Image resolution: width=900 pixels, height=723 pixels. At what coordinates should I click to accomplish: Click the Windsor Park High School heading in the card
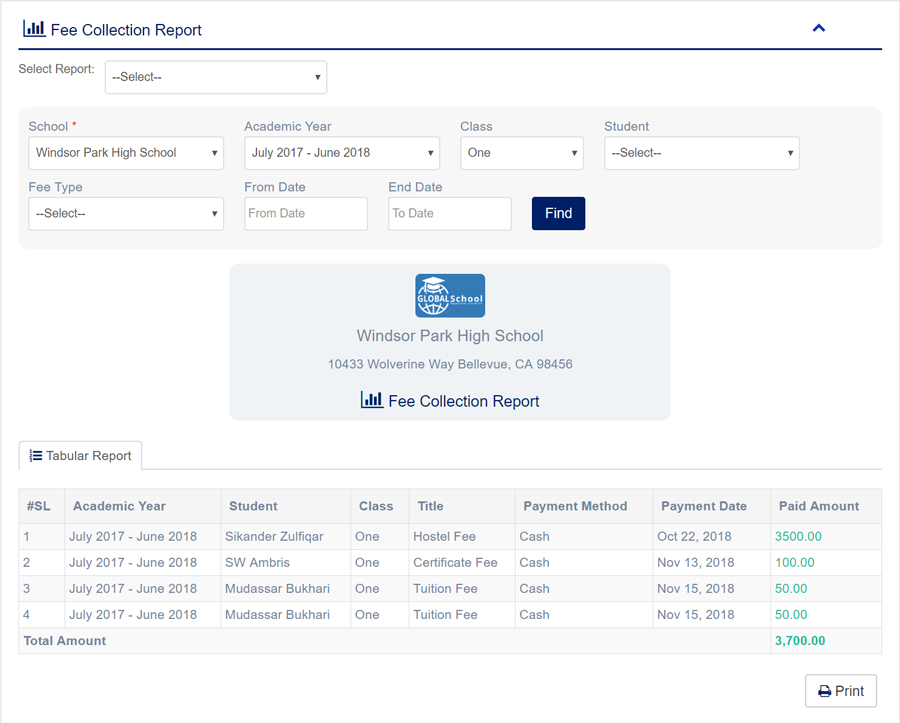[450, 336]
